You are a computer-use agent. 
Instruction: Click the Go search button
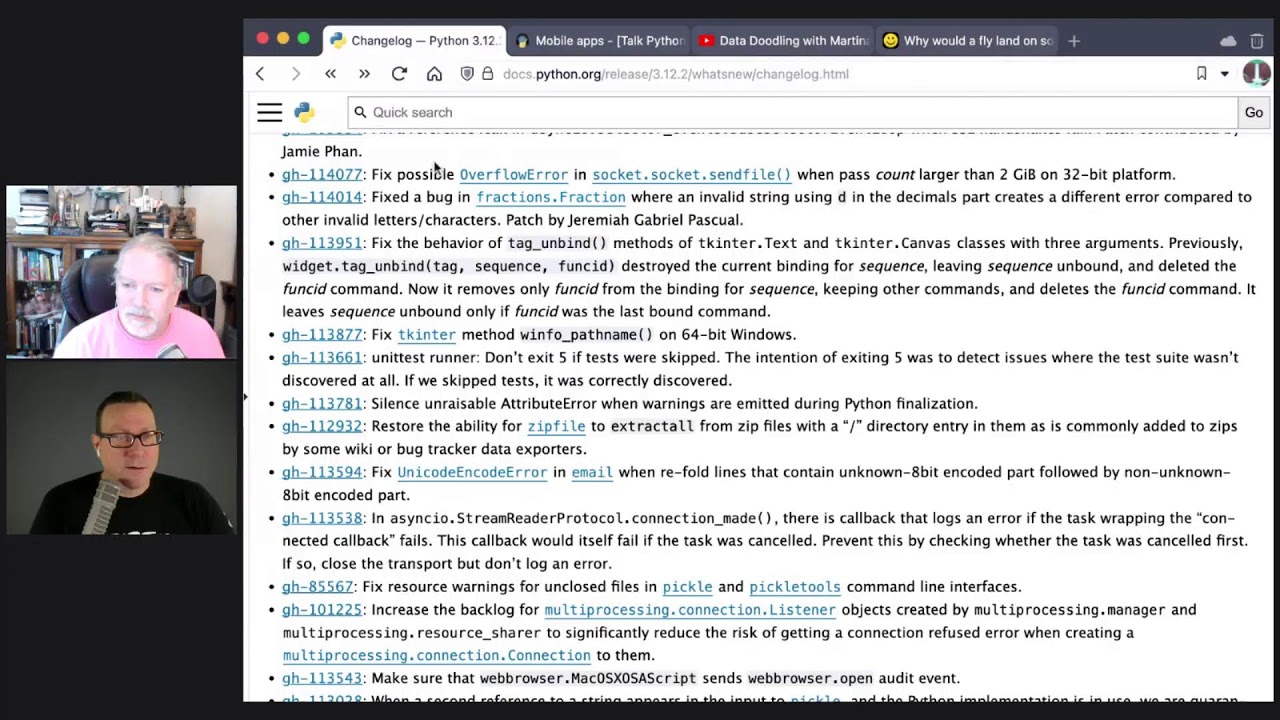(1254, 112)
